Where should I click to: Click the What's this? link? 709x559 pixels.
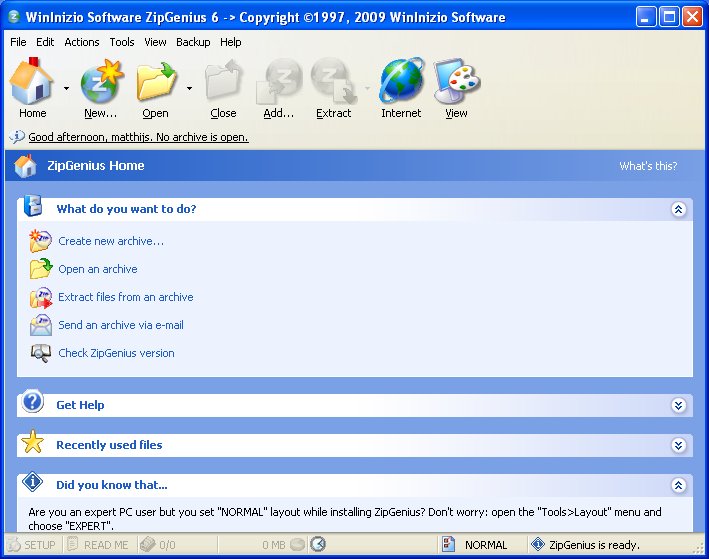click(648, 166)
